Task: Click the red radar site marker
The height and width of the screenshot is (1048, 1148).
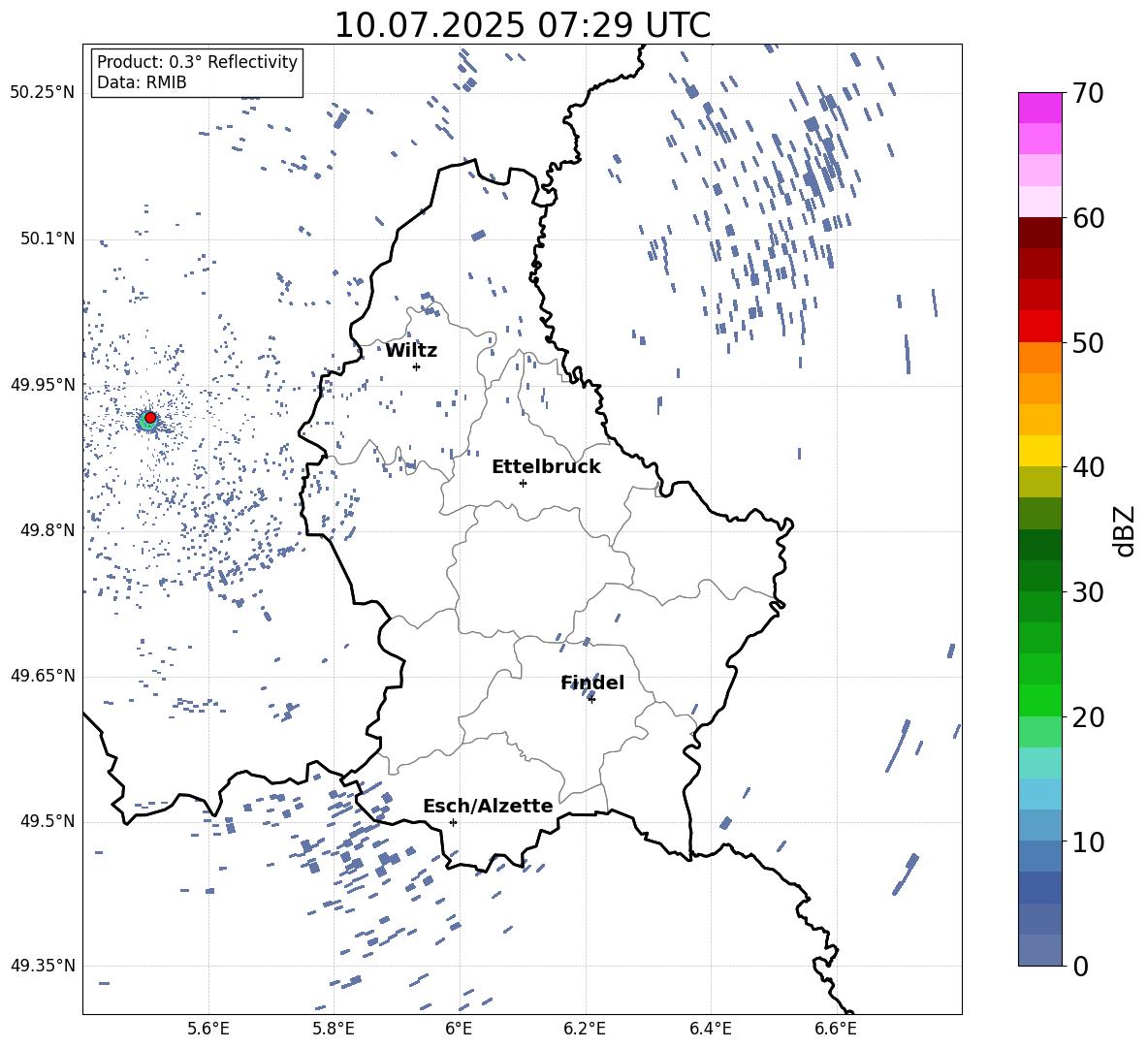Action: (150, 418)
